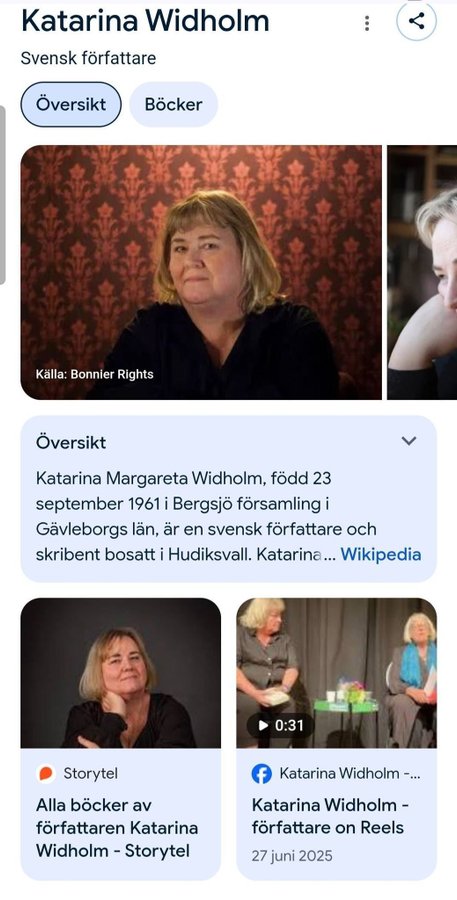The image size is (457, 900).
Task: Open the partially visible second photo
Action: pos(422,272)
